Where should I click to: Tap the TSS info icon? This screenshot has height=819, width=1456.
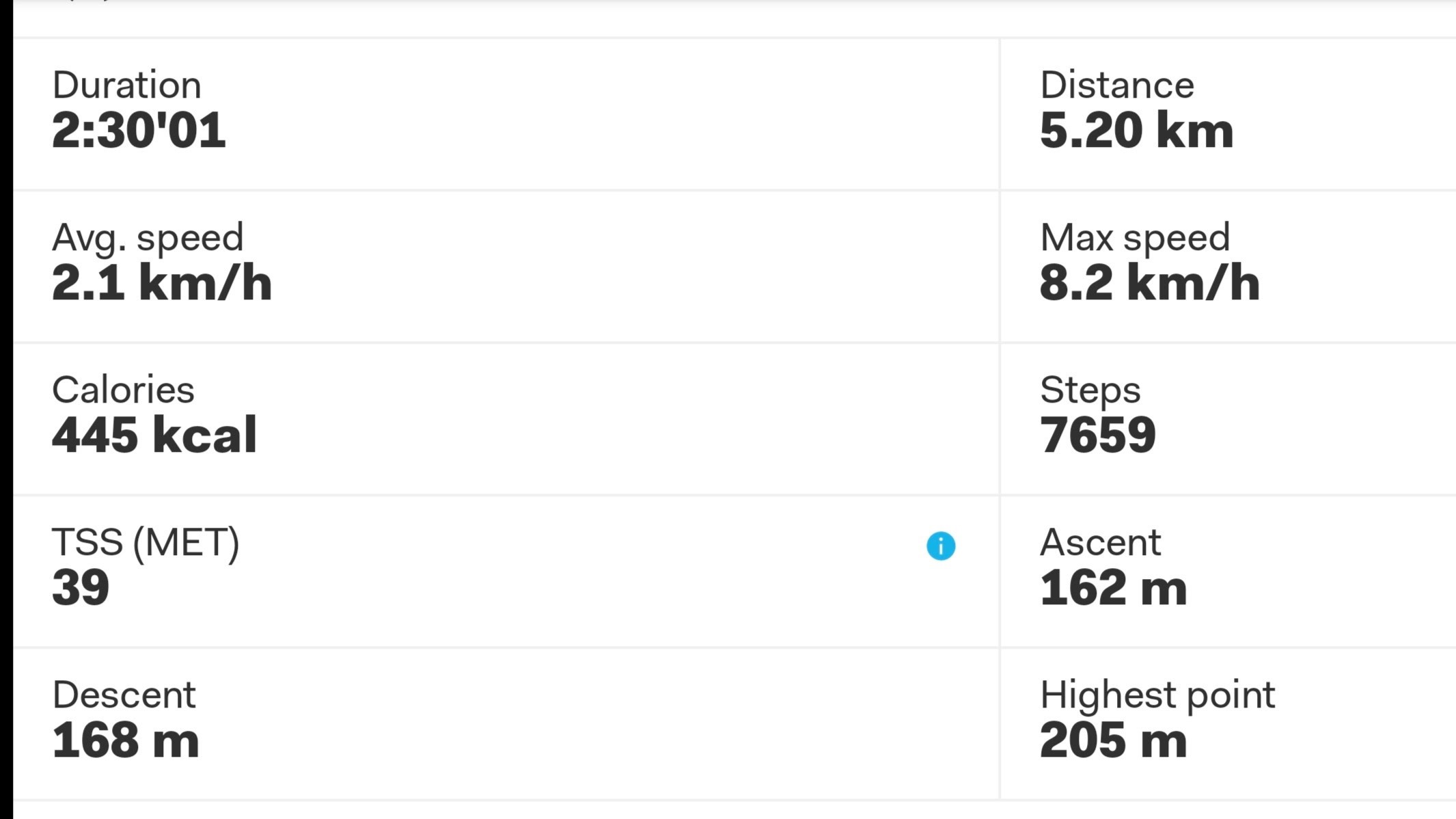point(941,546)
